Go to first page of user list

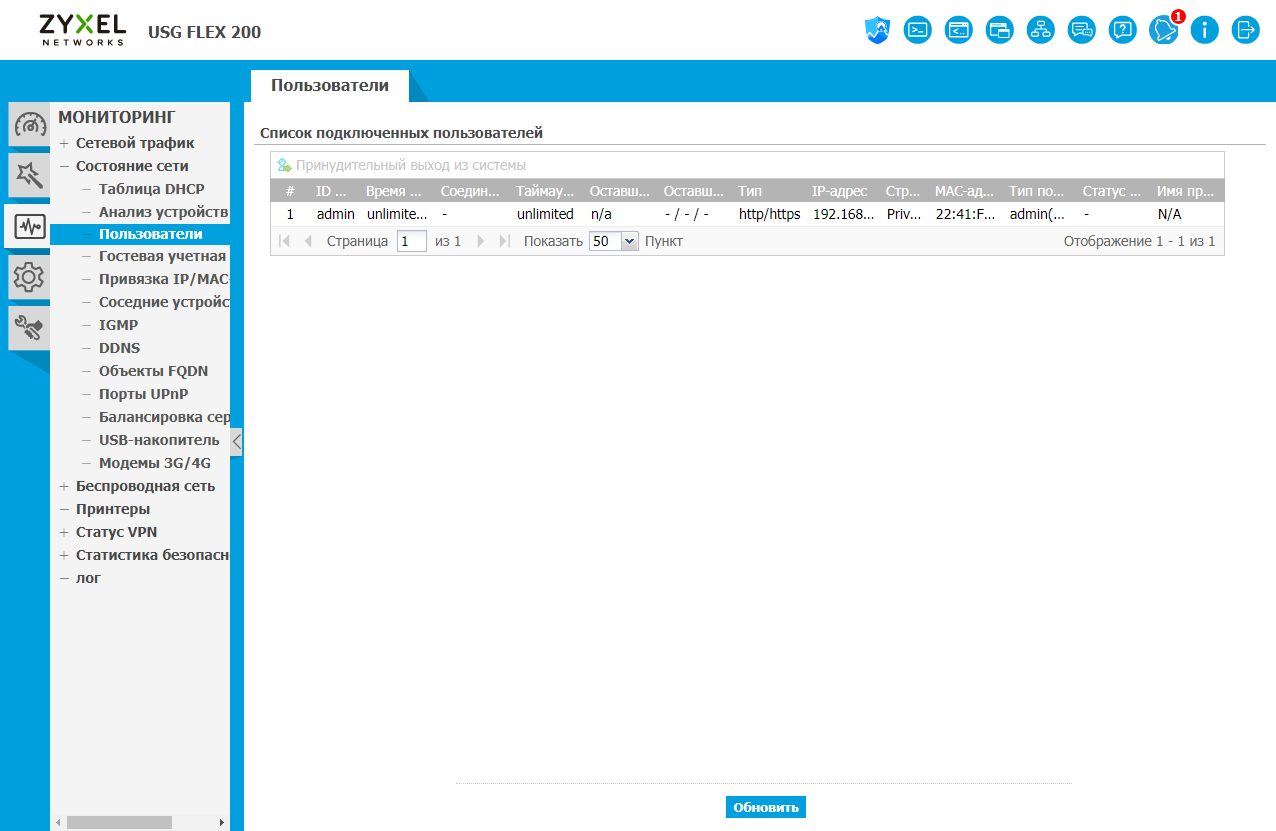[x=285, y=241]
